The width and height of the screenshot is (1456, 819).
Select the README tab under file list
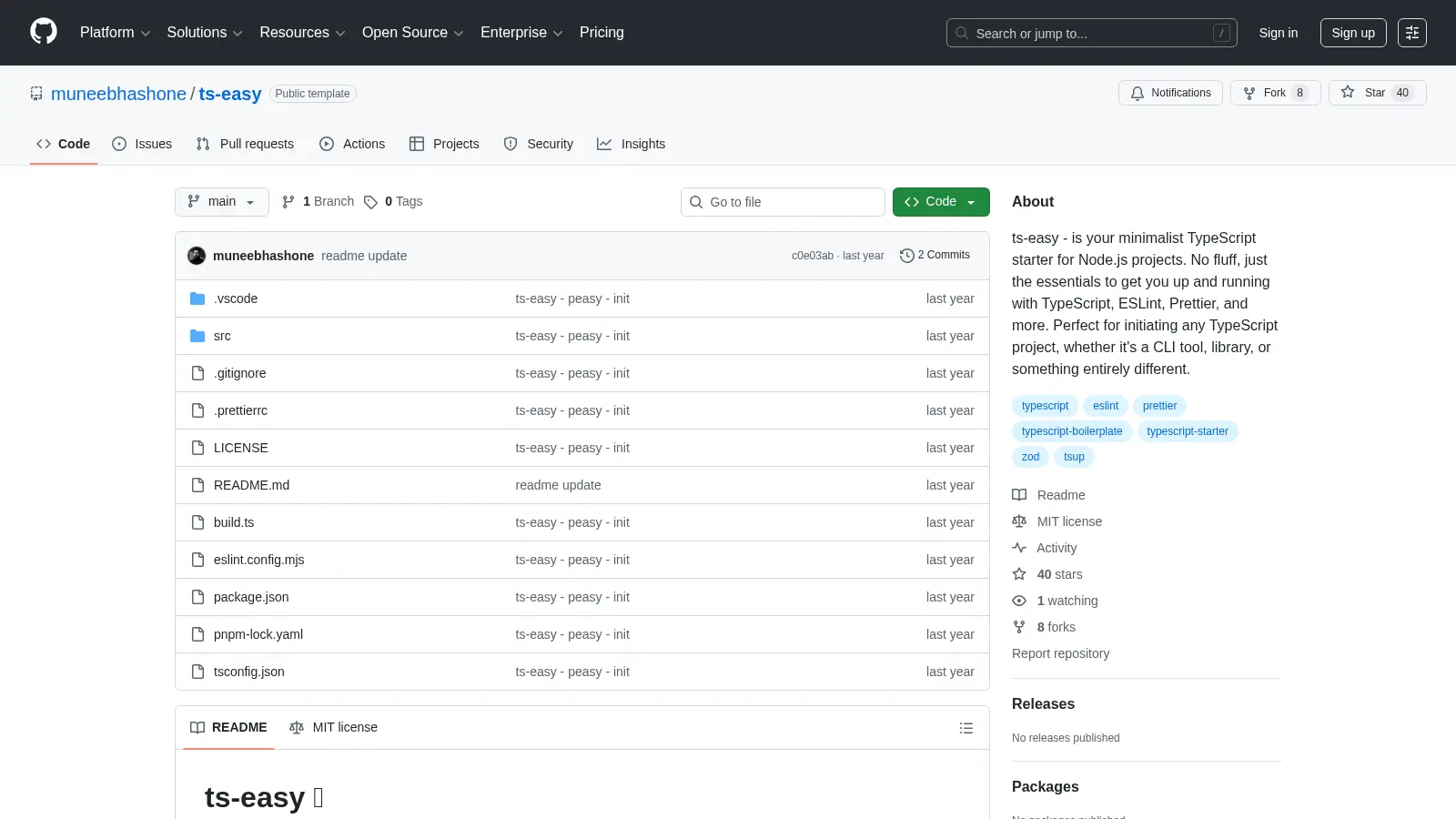pos(228,727)
